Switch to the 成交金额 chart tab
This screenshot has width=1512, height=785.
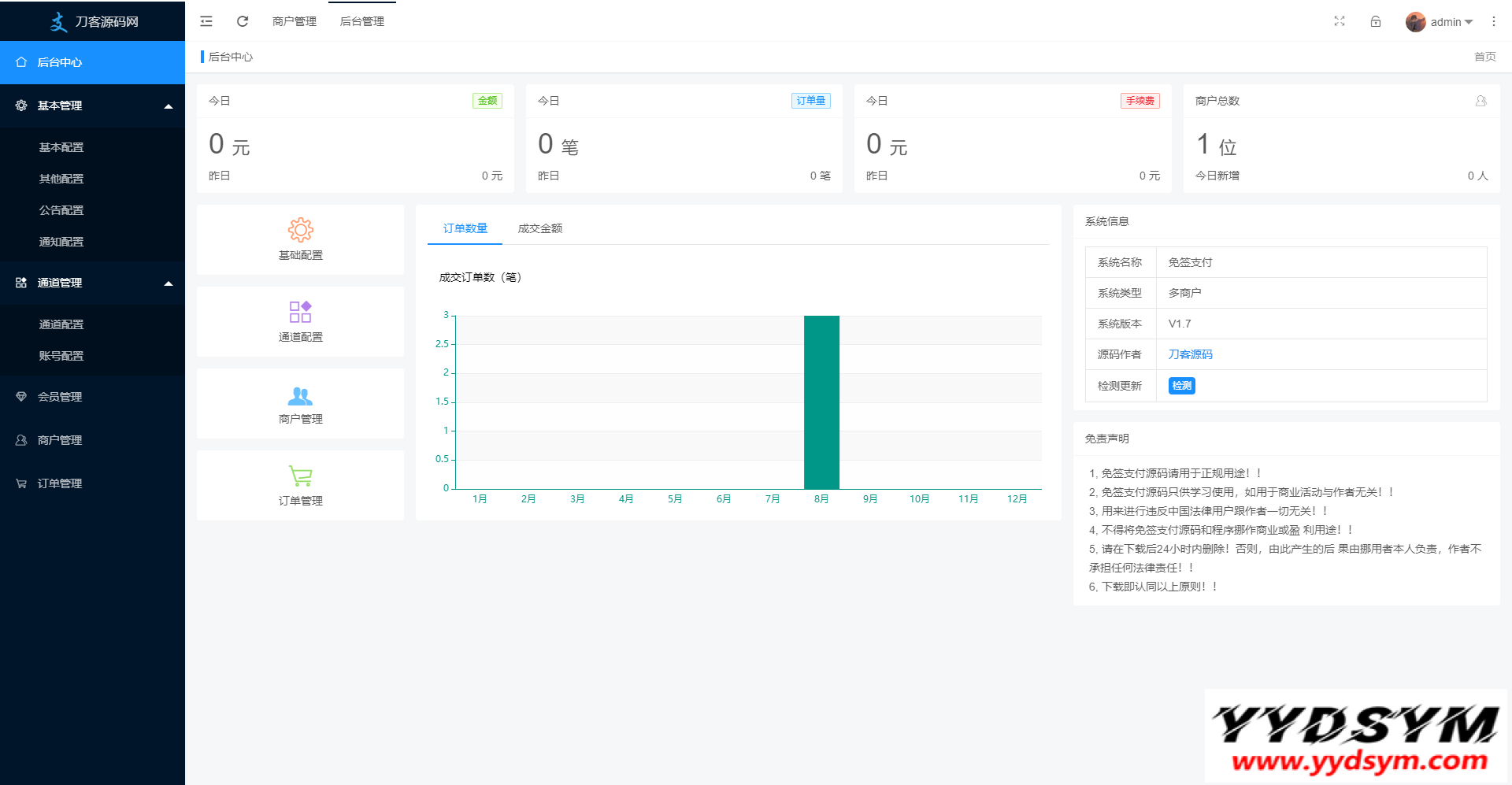(539, 228)
